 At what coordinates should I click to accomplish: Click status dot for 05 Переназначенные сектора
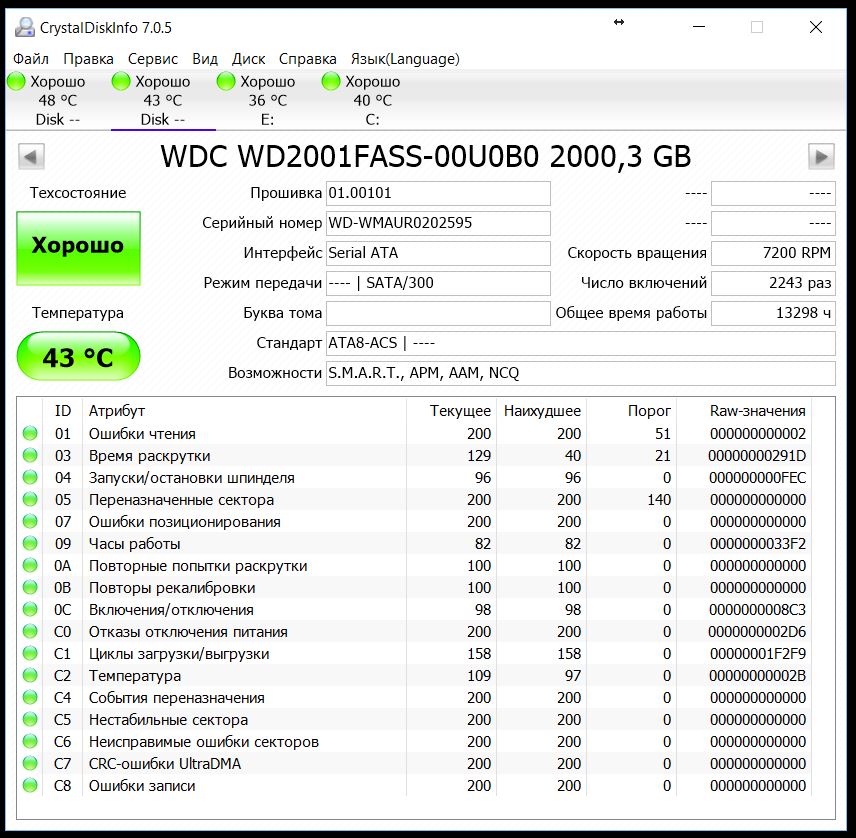pyautogui.click(x=30, y=500)
